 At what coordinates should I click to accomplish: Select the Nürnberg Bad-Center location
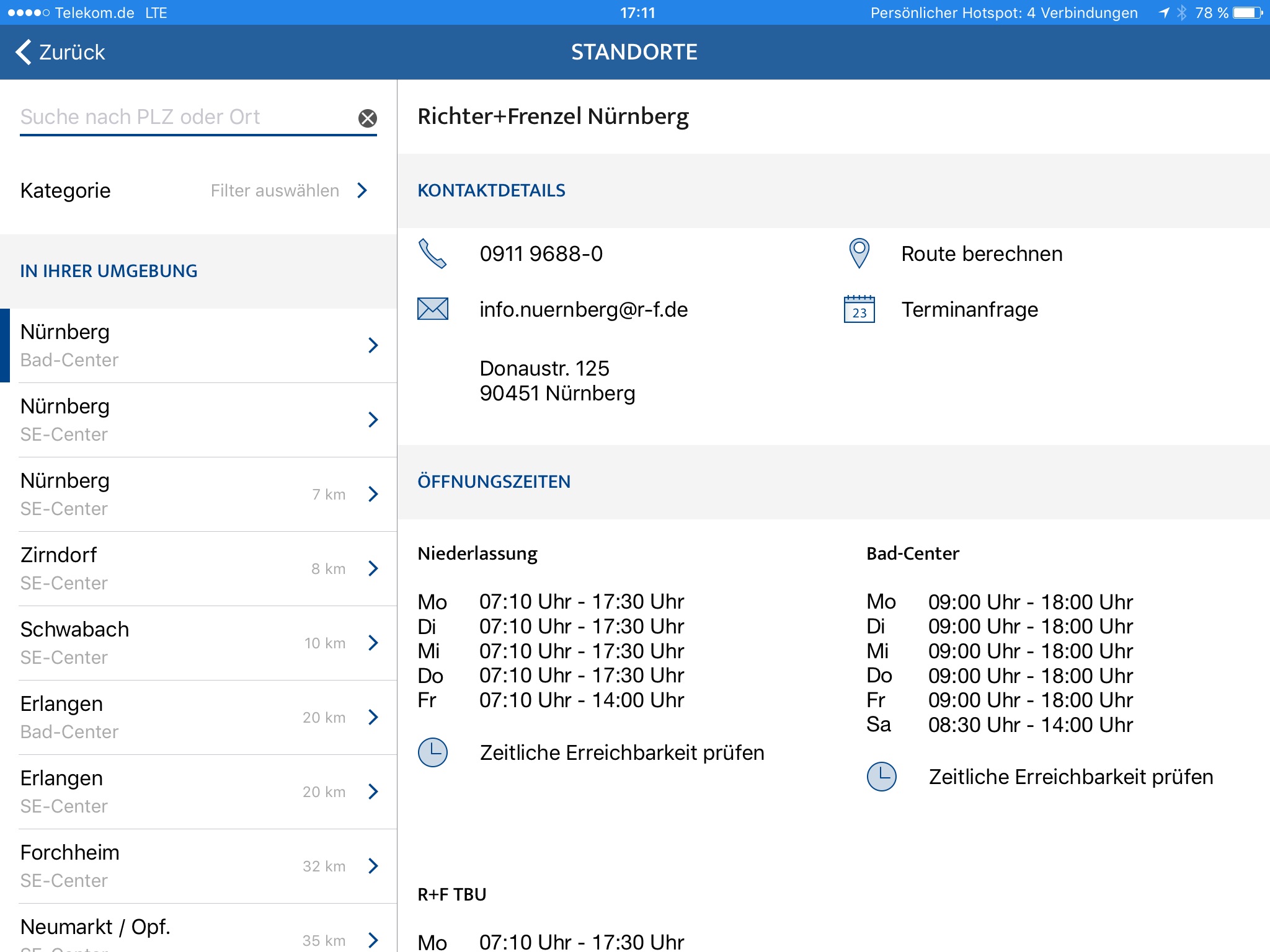pos(198,345)
